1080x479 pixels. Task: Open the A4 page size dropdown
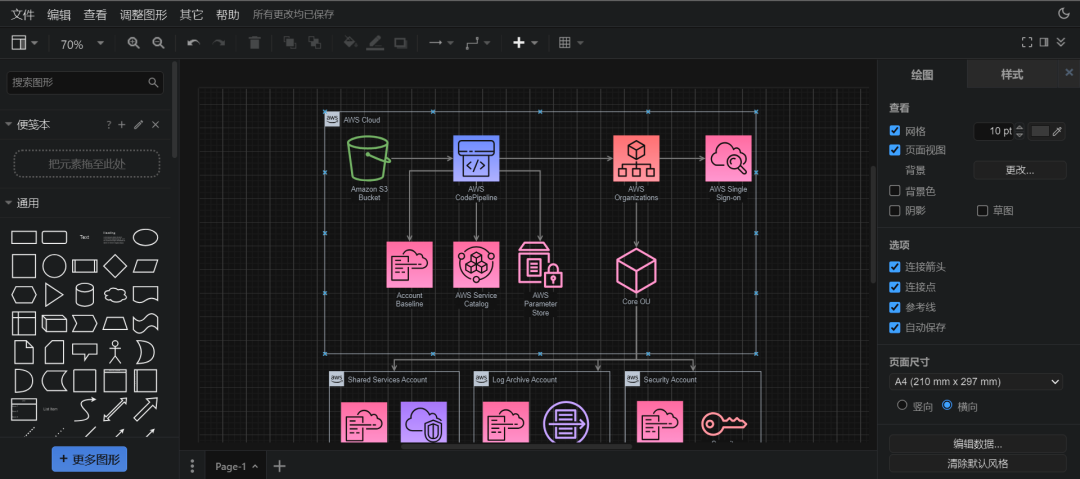tap(976, 381)
